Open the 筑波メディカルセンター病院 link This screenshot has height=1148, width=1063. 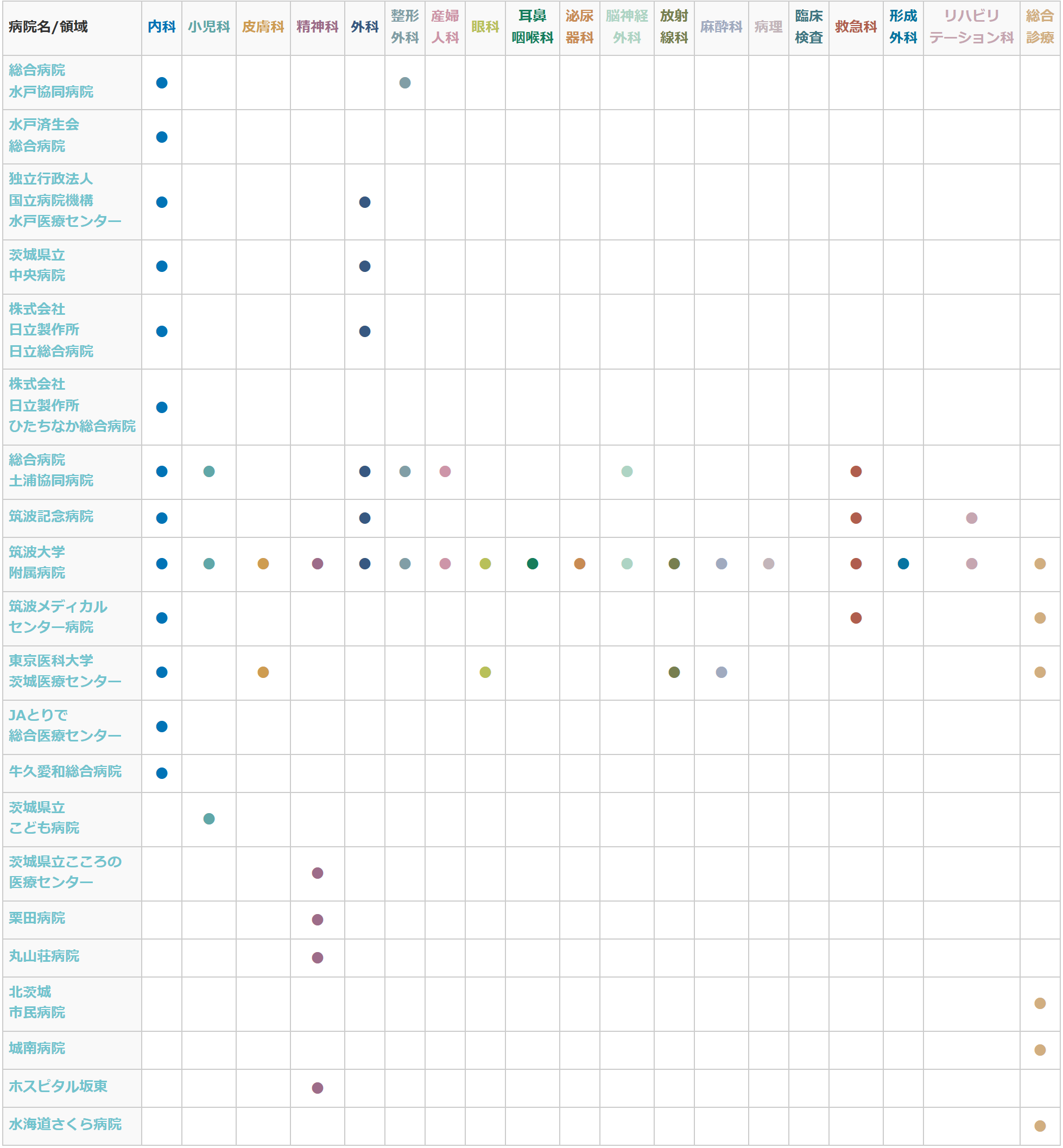click(x=58, y=617)
